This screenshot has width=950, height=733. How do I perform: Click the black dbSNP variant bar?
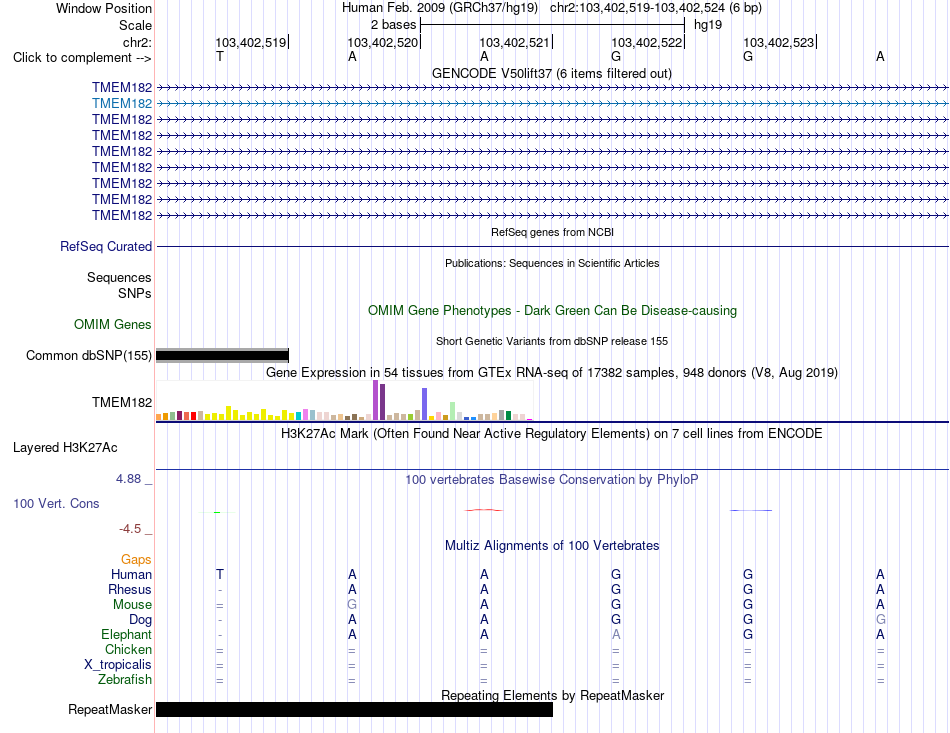222,356
